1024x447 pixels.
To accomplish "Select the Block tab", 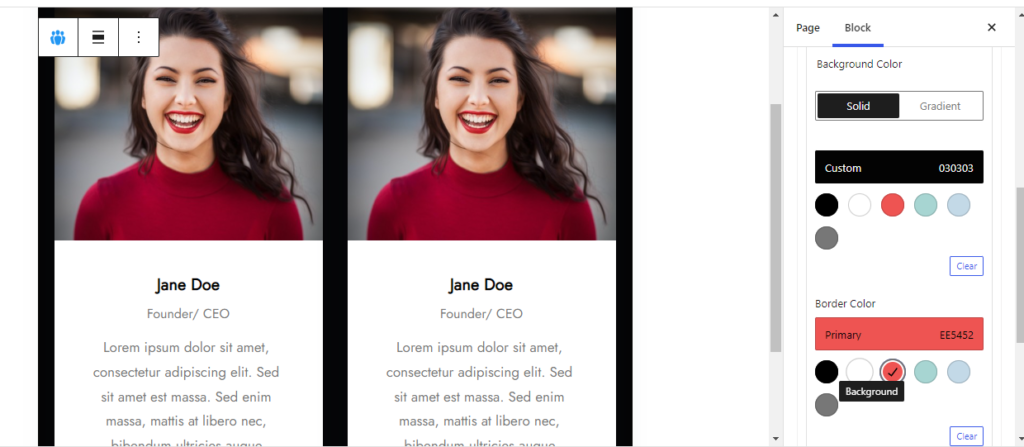I will (857, 27).
